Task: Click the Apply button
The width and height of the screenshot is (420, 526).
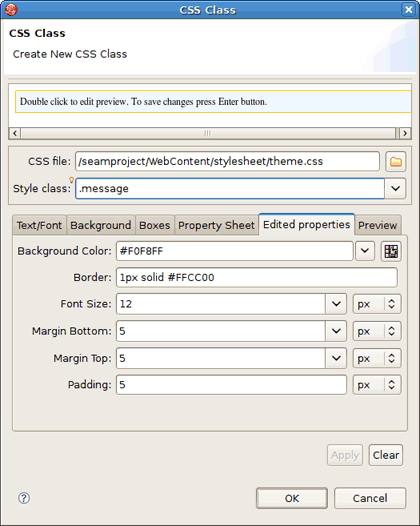Action: 345,455
